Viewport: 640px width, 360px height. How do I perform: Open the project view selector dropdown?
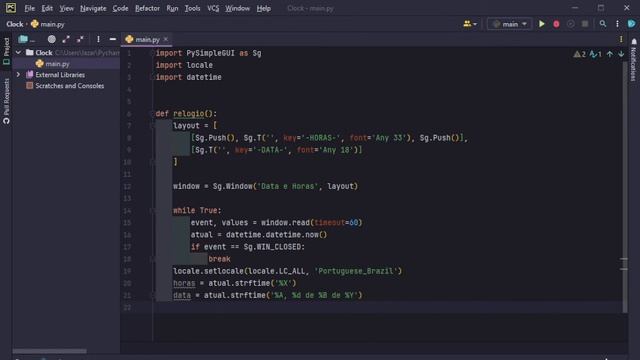point(27,39)
